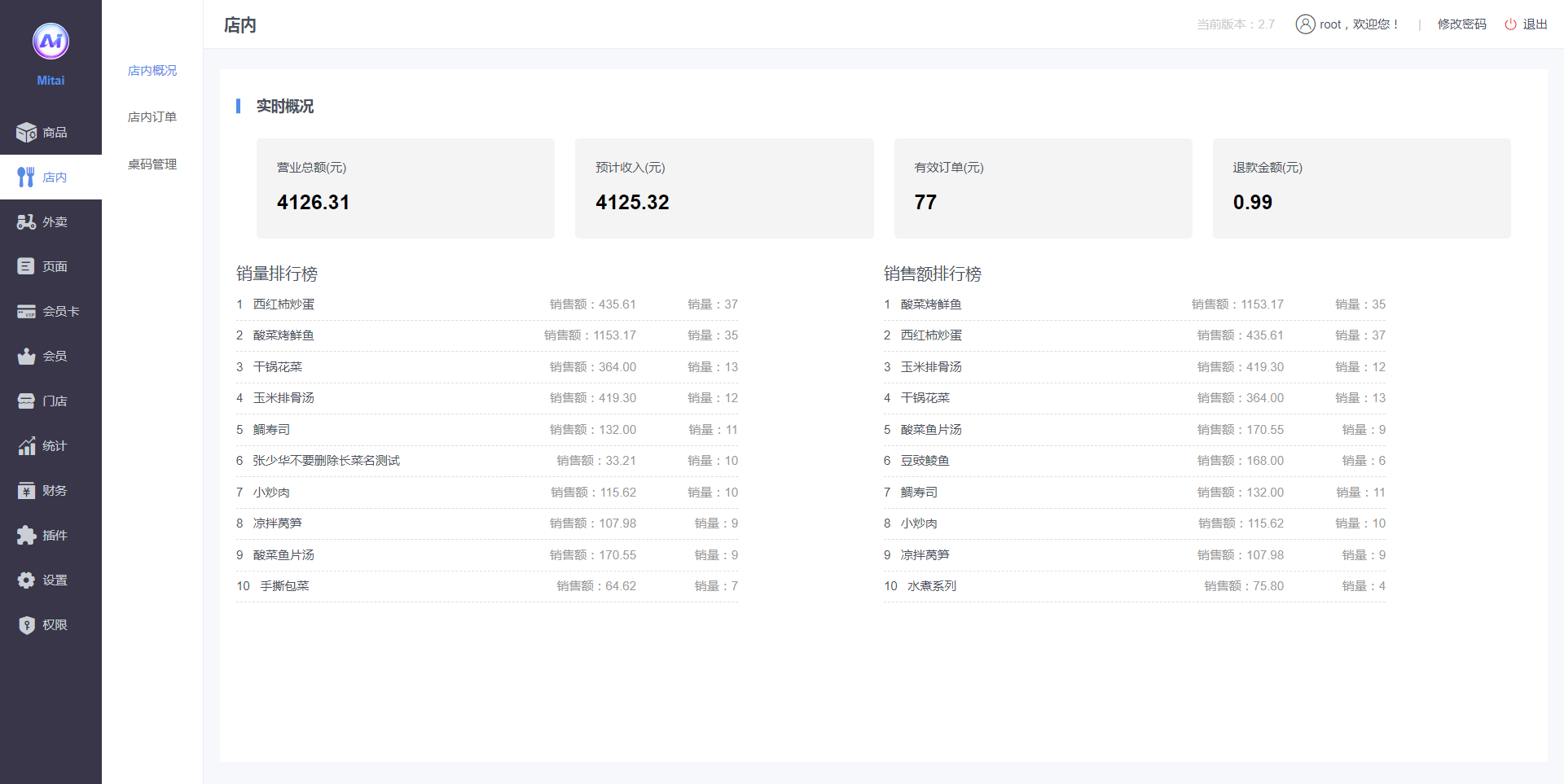
Task: Click 修改密码 link
Action: pos(1461,24)
